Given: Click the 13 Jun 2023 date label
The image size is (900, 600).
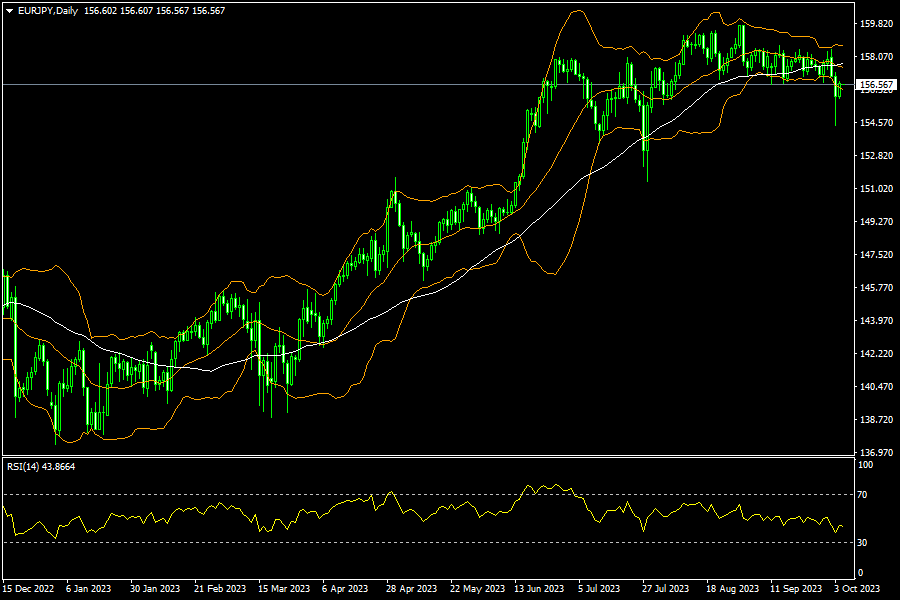Looking at the screenshot, I should (539, 589).
